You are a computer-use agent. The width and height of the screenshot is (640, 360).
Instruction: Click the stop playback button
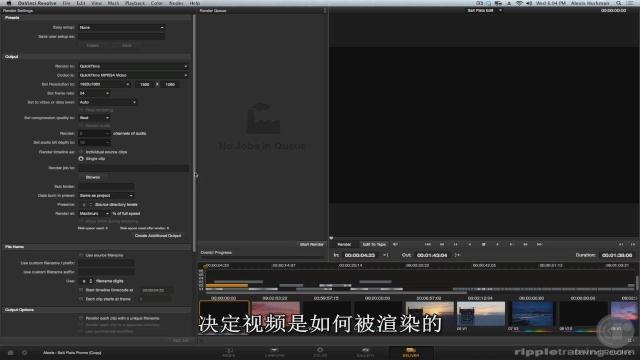pos(484,244)
